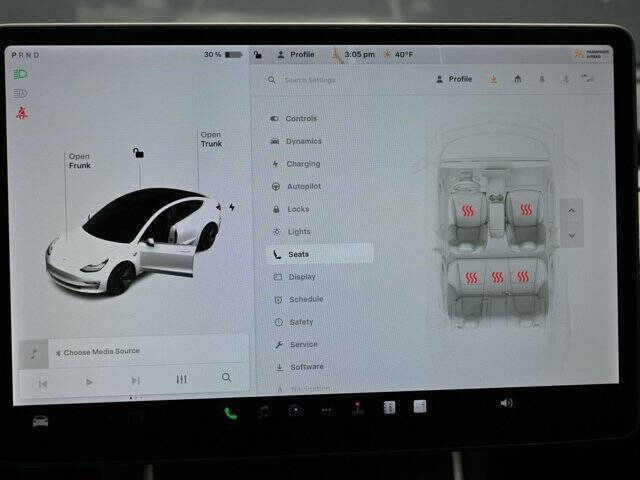Toggle rear center seat heater
This screenshot has height=480, width=640.
tap(497, 278)
